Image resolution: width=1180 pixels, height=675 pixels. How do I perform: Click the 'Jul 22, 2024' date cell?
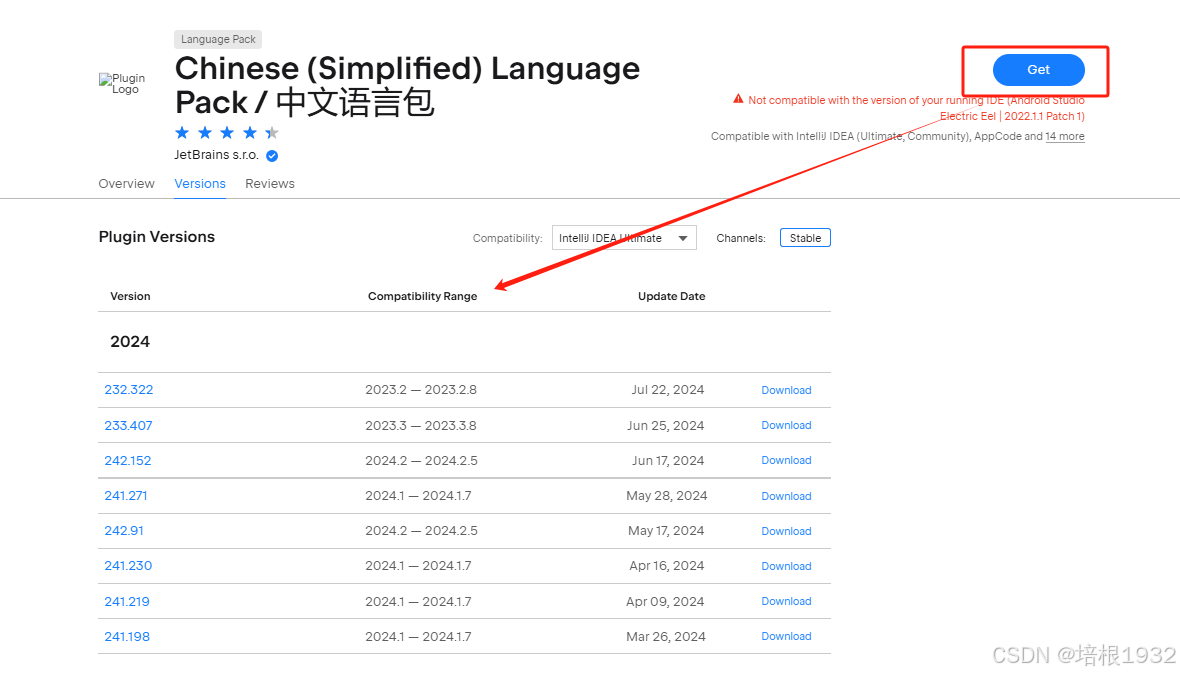(668, 390)
